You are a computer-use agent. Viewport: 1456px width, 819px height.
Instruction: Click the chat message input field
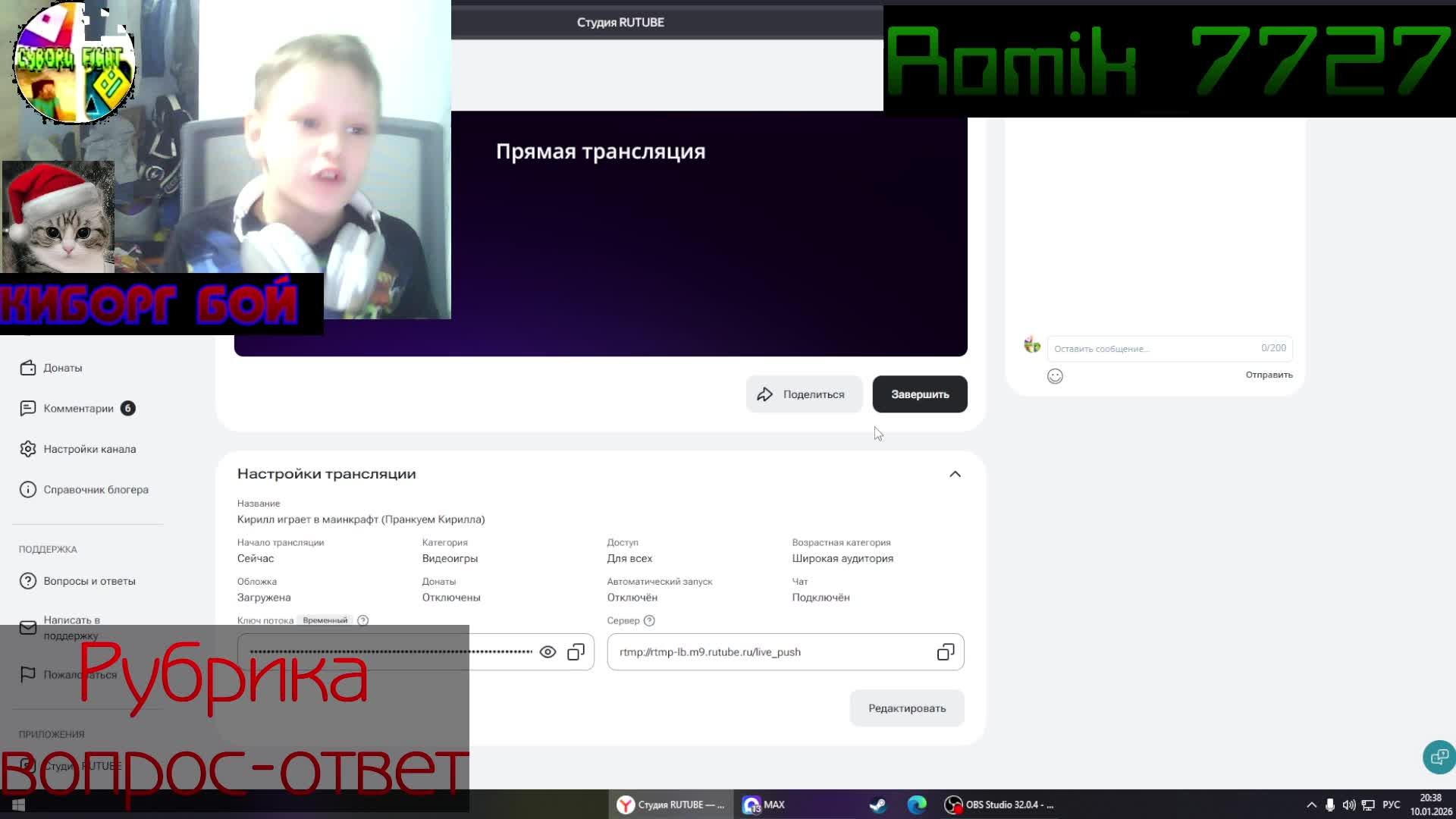[1153, 349]
